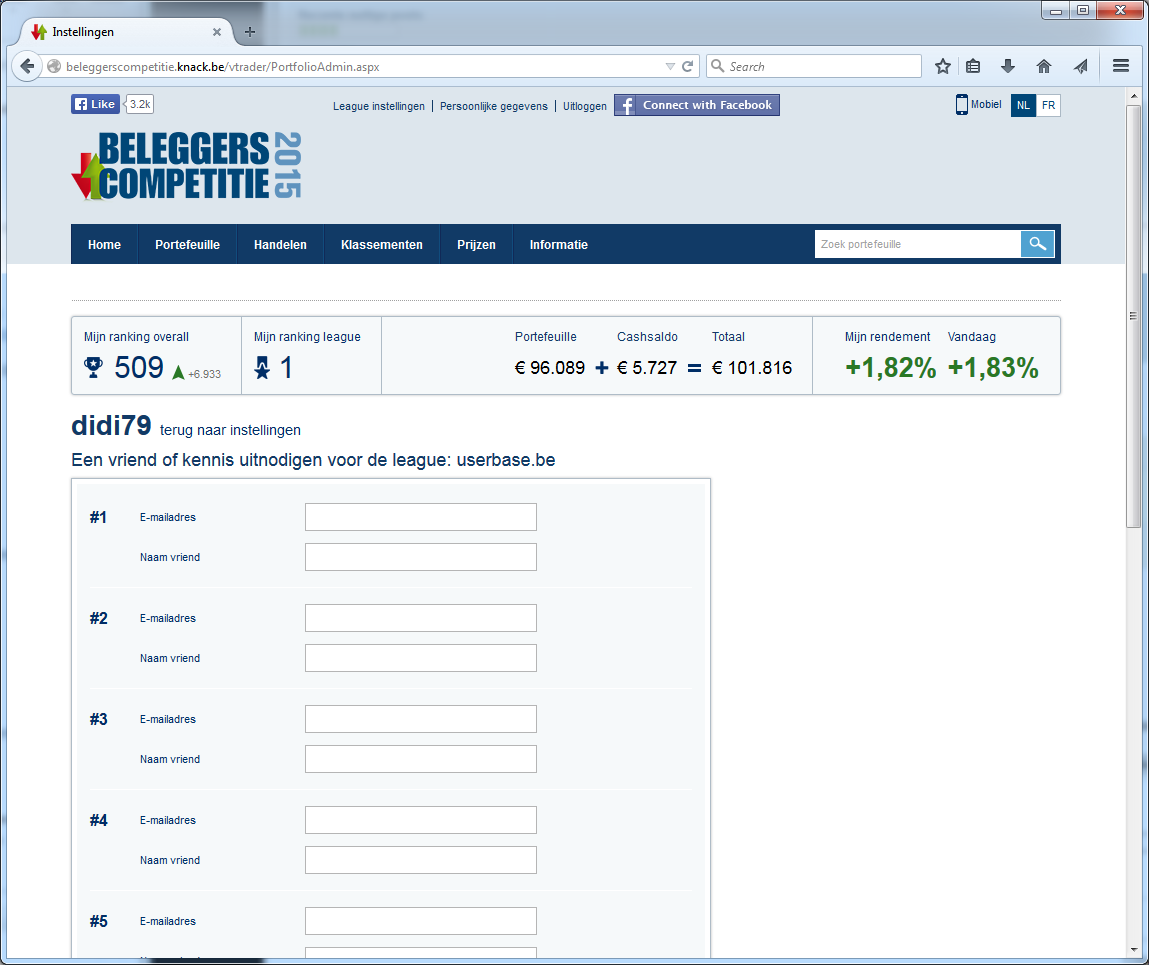Select the NL language option

pyautogui.click(x=1023, y=105)
